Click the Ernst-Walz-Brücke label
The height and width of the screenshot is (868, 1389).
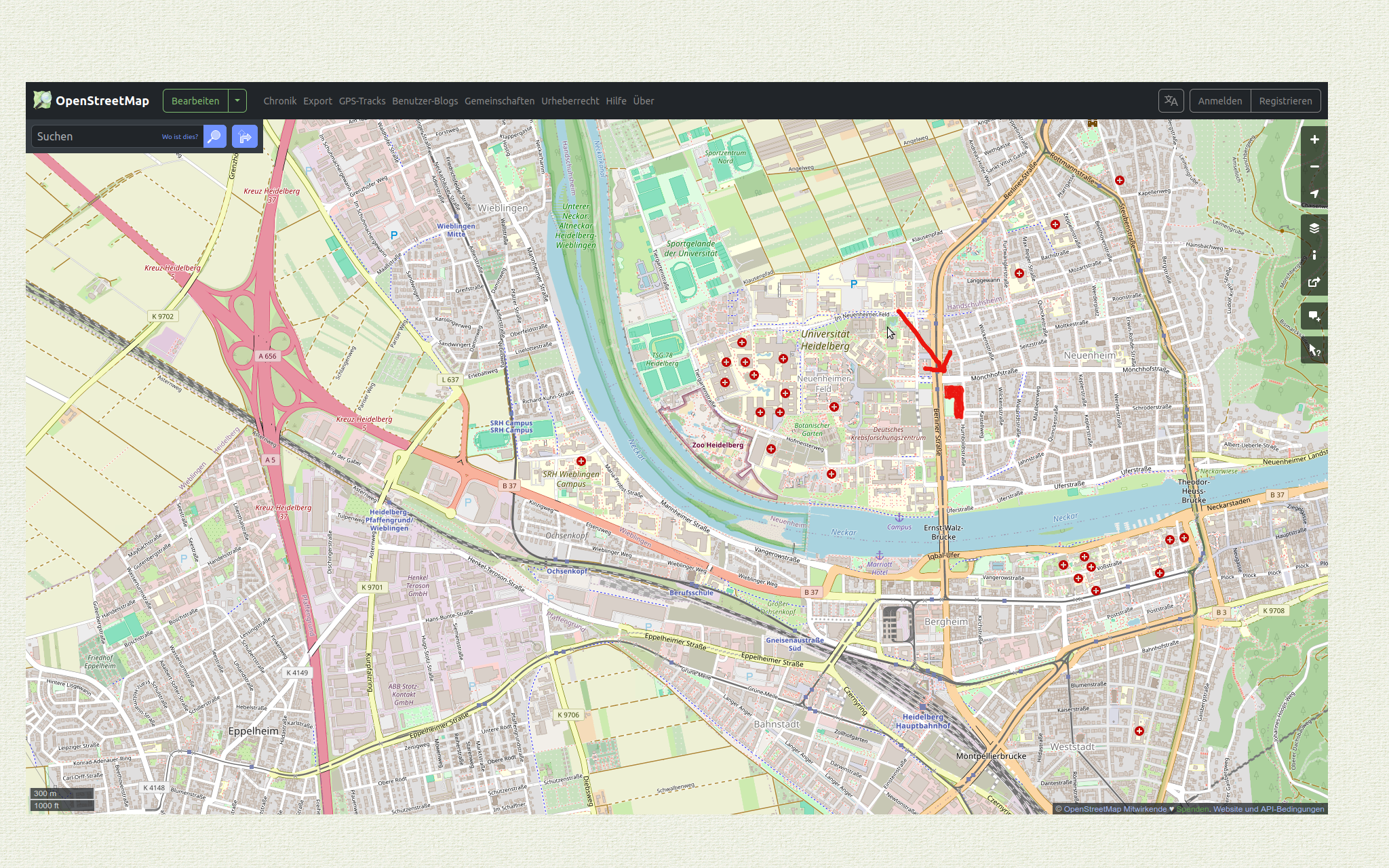943,532
